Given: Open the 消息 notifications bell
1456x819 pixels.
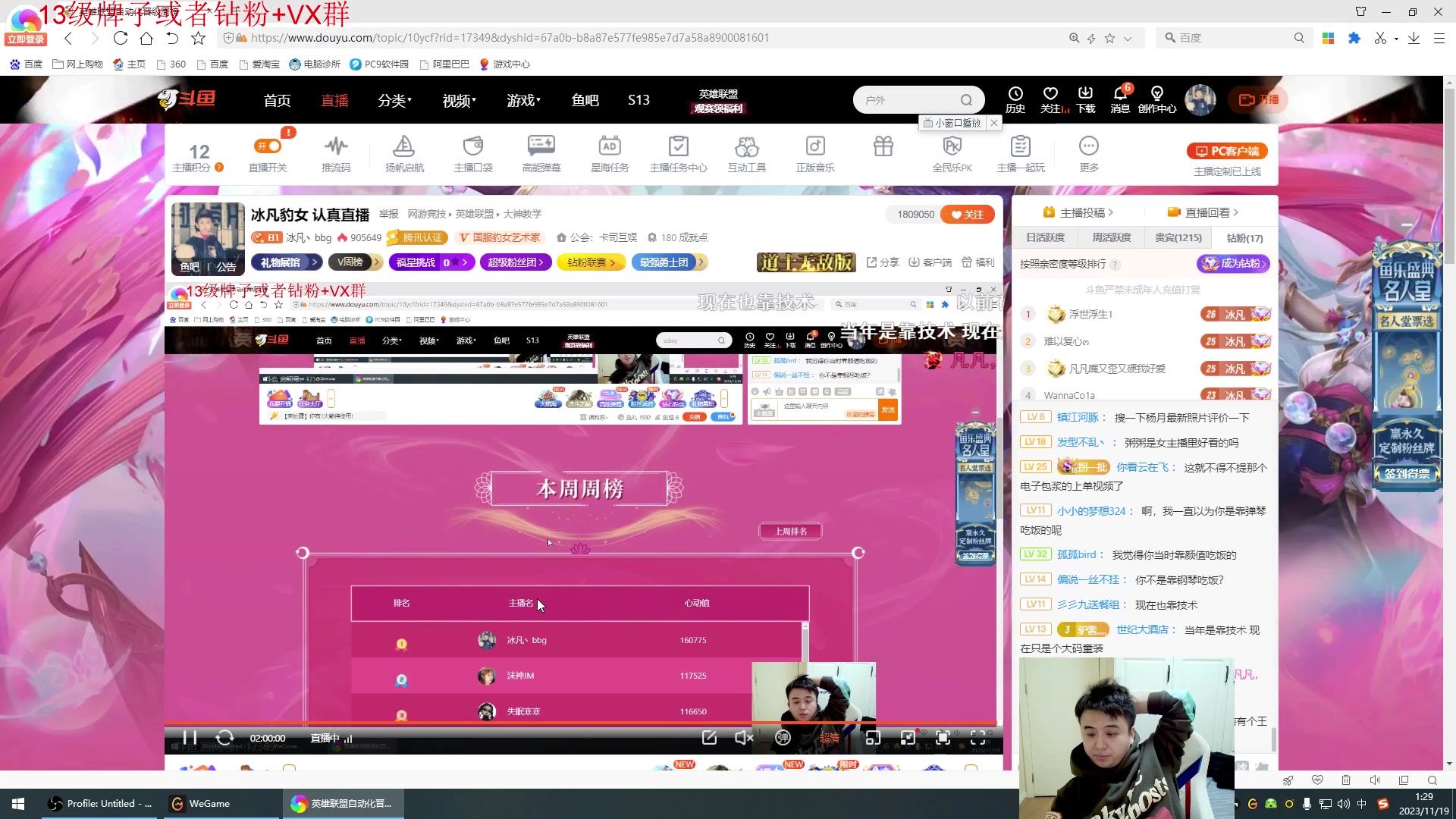Looking at the screenshot, I should [x=1121, y=99].
